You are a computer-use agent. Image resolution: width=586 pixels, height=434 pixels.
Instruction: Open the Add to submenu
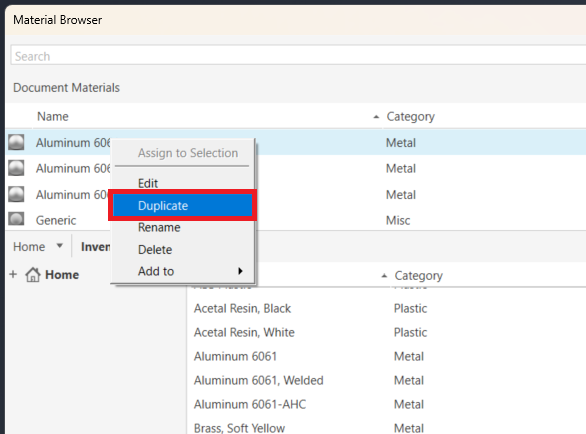pyautogui.click(x=182, y=271)
